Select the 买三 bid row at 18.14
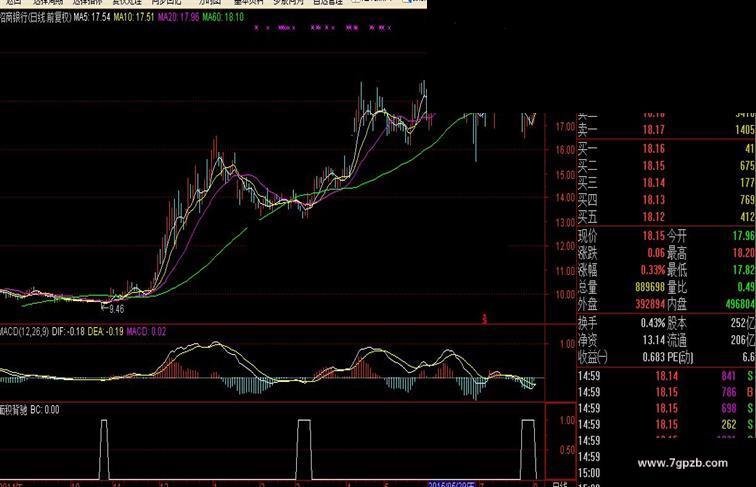The image size is (756, 487). coord(666,183)
